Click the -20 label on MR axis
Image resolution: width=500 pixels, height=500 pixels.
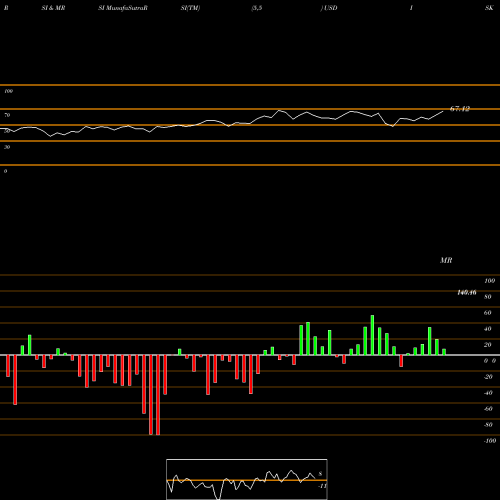(x=488, y=377)
